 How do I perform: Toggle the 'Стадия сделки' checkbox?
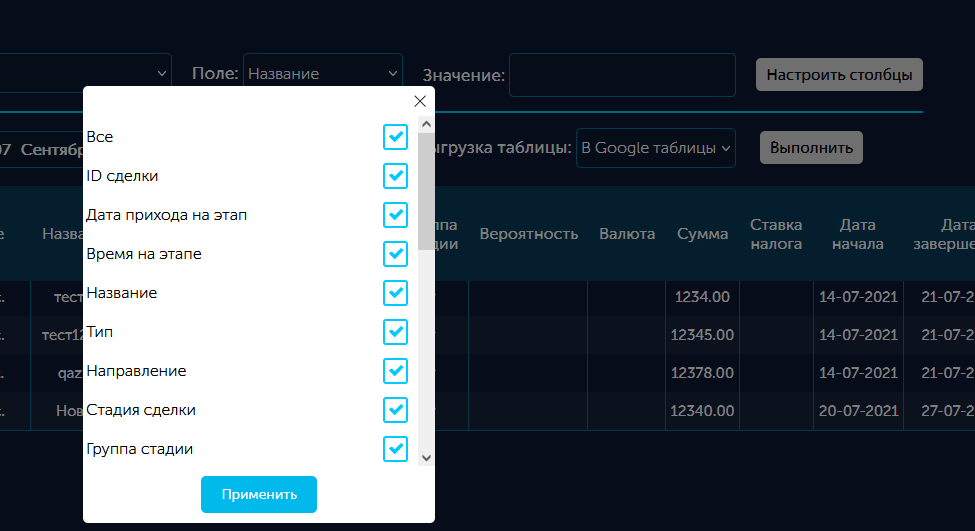395,410
